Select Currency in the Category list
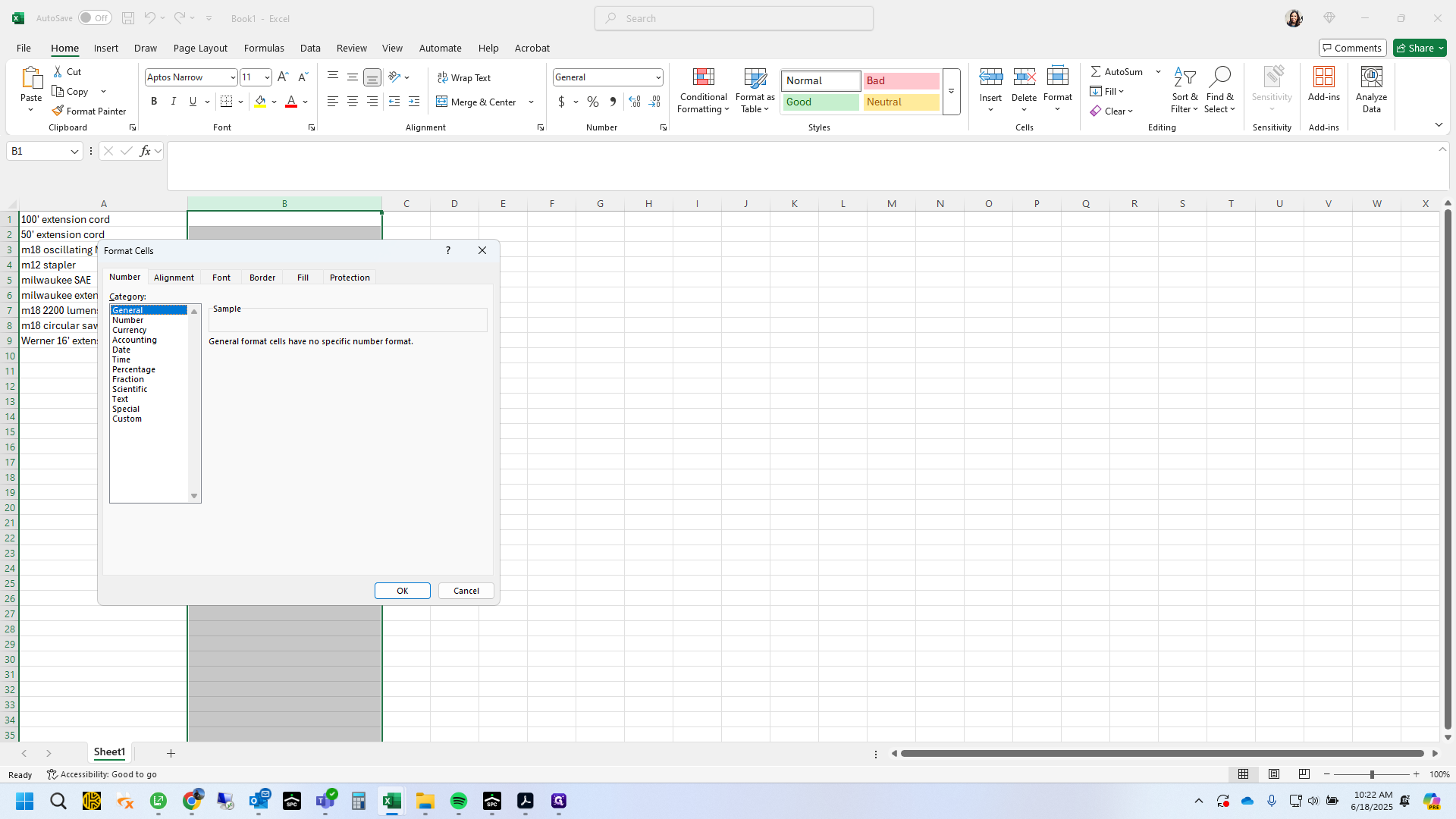This screenshot has width=1456, height=819. coord(130,330)
